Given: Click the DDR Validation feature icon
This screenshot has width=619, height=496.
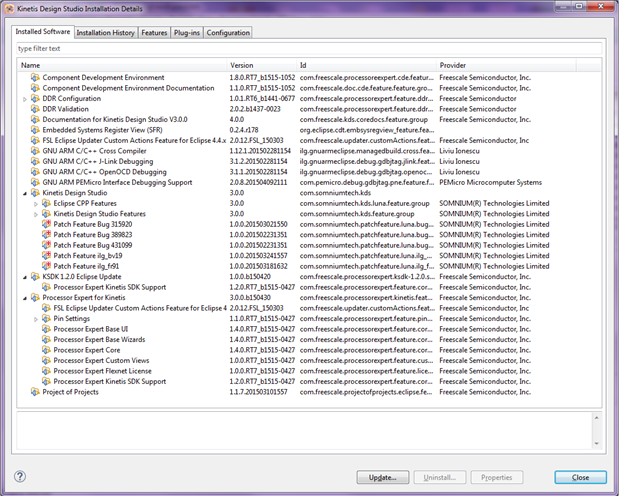Looking at the screenshot, I should coord(35,109).
